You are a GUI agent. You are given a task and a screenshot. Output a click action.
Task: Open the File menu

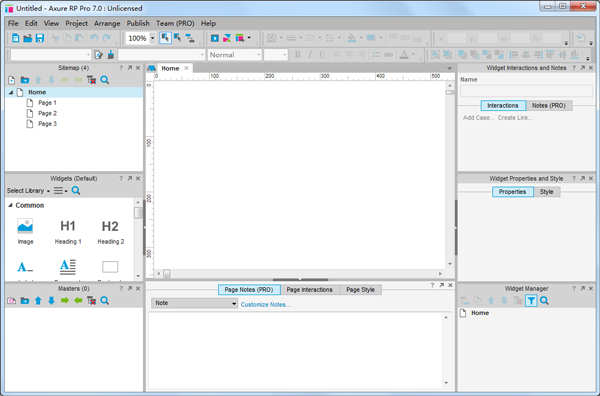13,23
